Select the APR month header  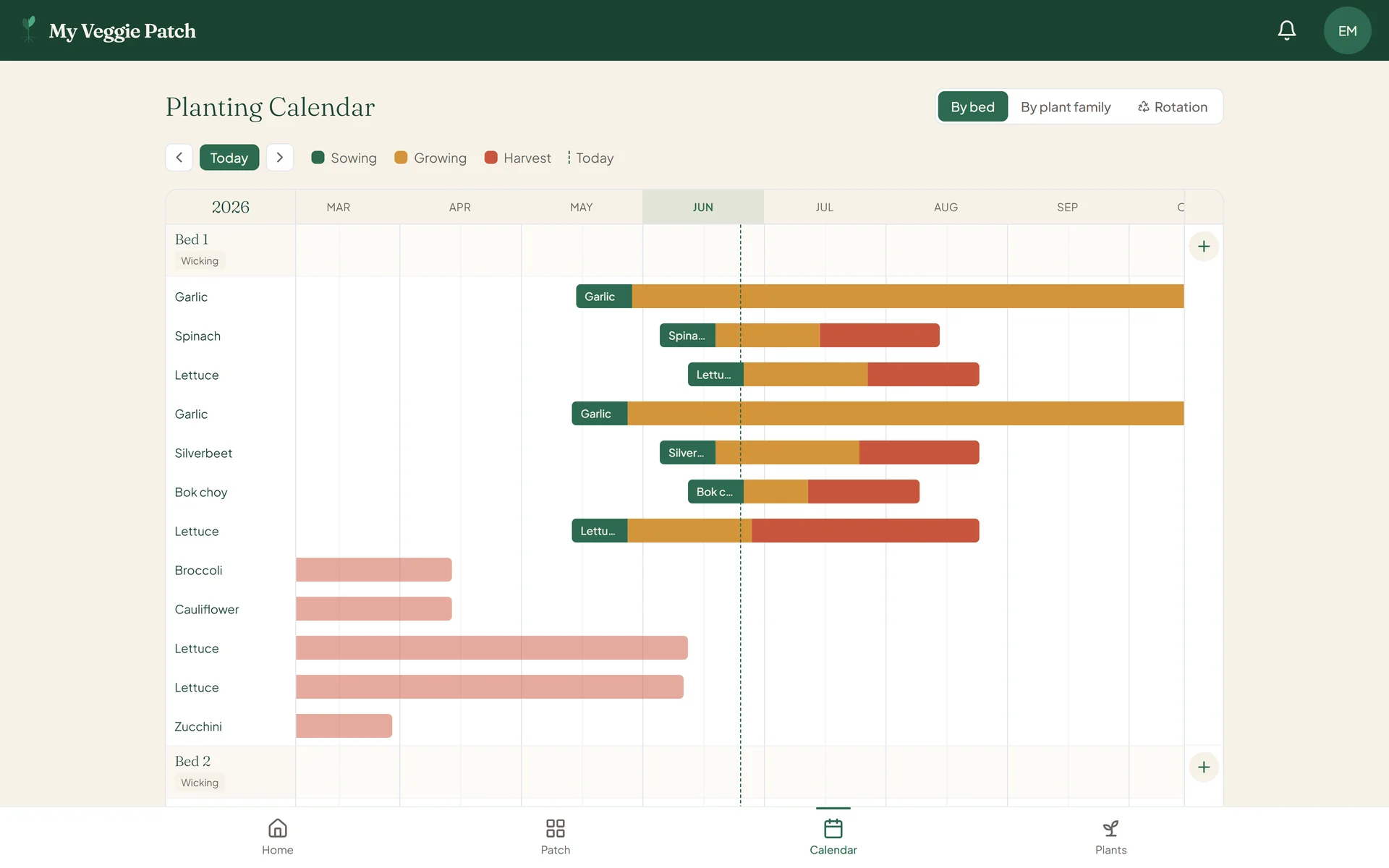click(x=460, y=207)
